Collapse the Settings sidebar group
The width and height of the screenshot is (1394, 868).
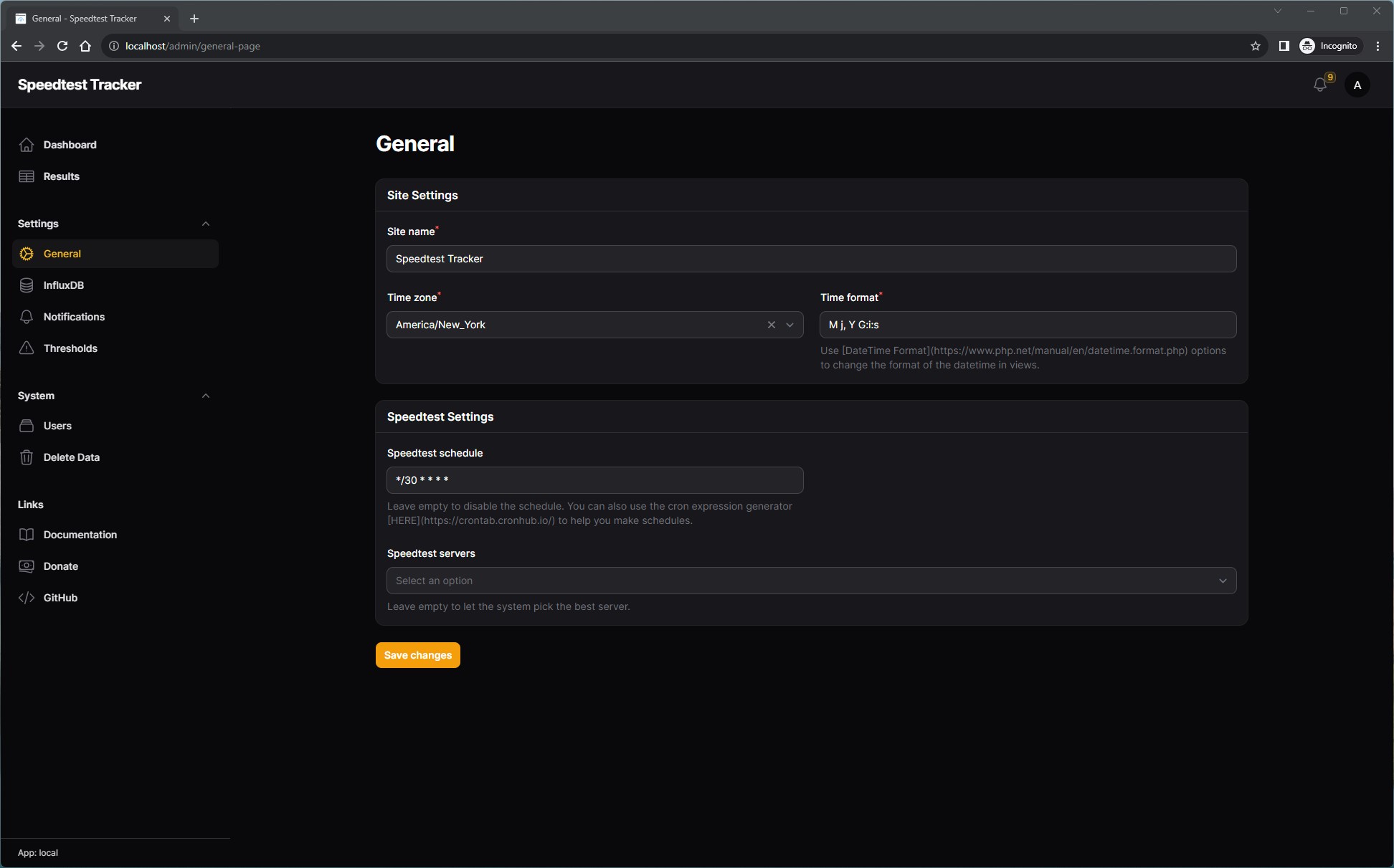(x=206, y=224)
